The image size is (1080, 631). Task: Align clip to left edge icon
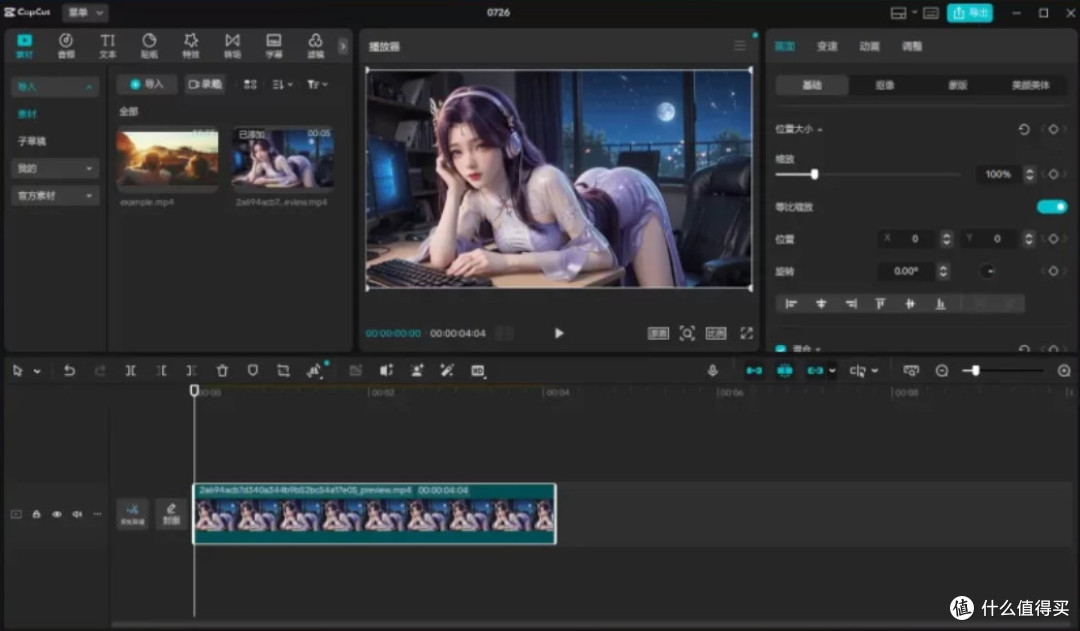coord(791,304)
